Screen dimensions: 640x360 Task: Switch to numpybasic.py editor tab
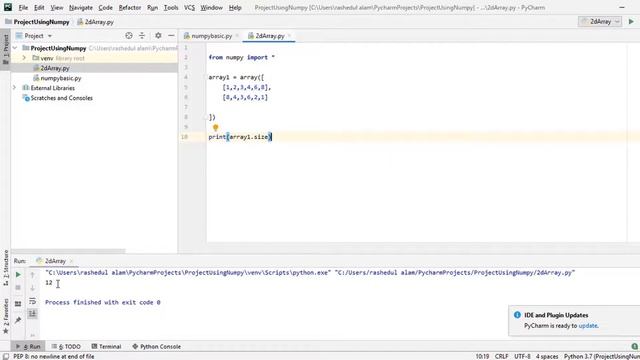coord(211,36)
